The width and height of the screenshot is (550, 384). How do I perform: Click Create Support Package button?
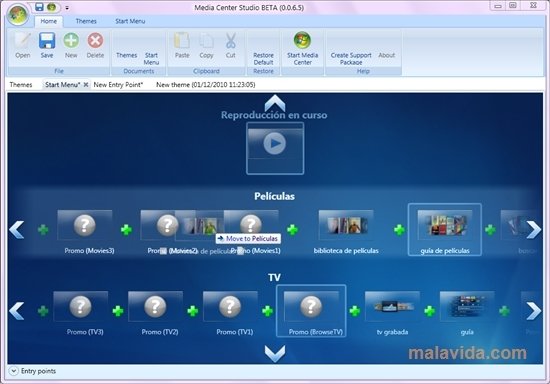351,59
